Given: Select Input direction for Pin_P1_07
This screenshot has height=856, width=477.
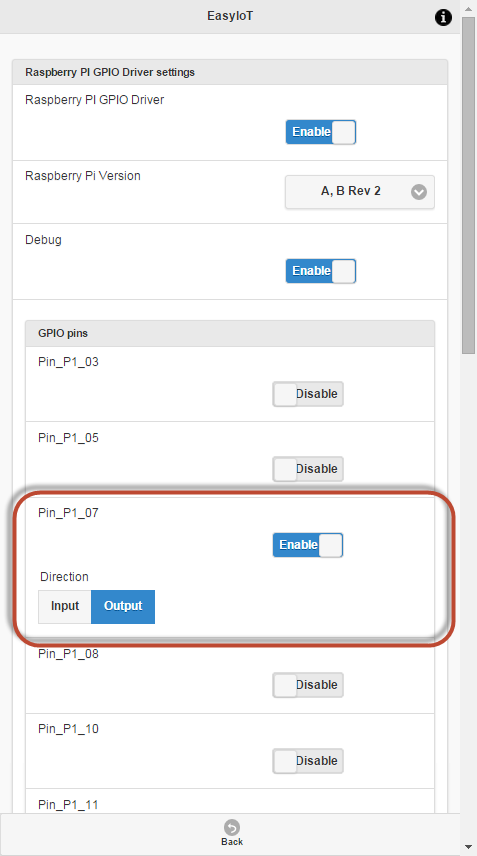Looking at the screenshot, I should (x=65, y=606).
